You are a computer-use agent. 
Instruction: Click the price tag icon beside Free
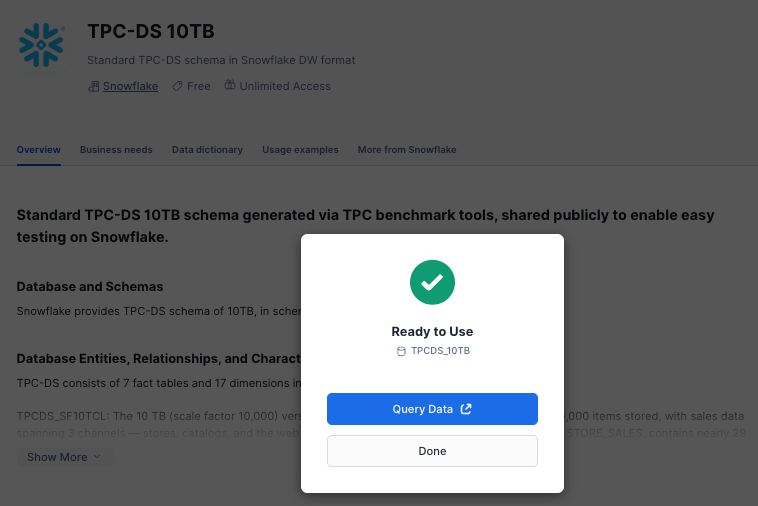[177, 86]
